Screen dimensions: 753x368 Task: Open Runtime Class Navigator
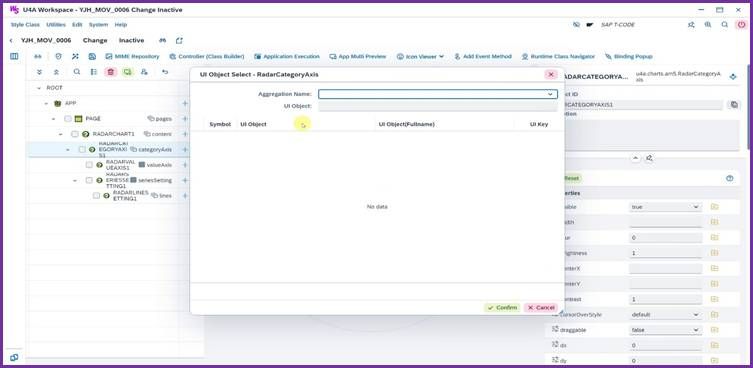(558, 56)
